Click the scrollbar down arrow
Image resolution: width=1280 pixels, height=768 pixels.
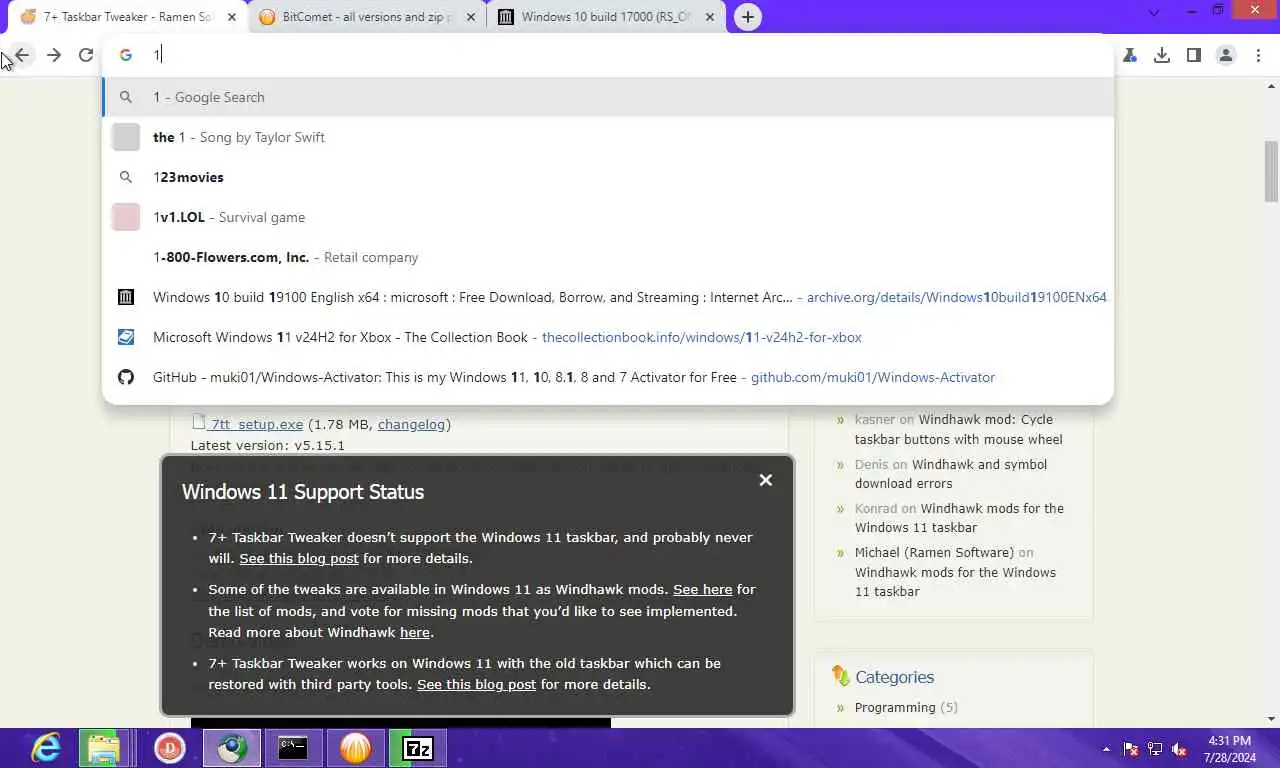(x=1271, y=718)
